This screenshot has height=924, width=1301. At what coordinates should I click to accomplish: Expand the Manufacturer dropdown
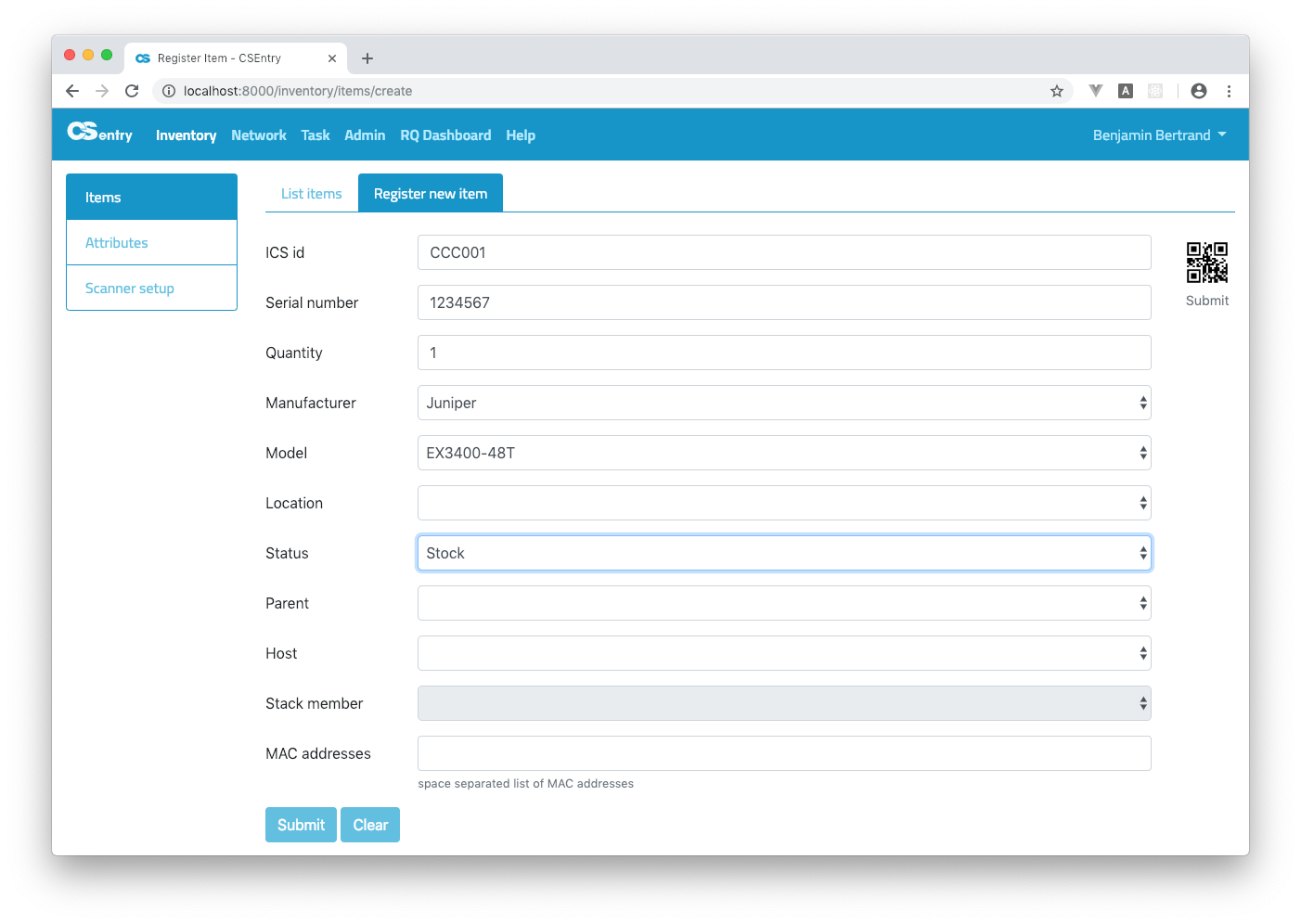tap(784, 403)
